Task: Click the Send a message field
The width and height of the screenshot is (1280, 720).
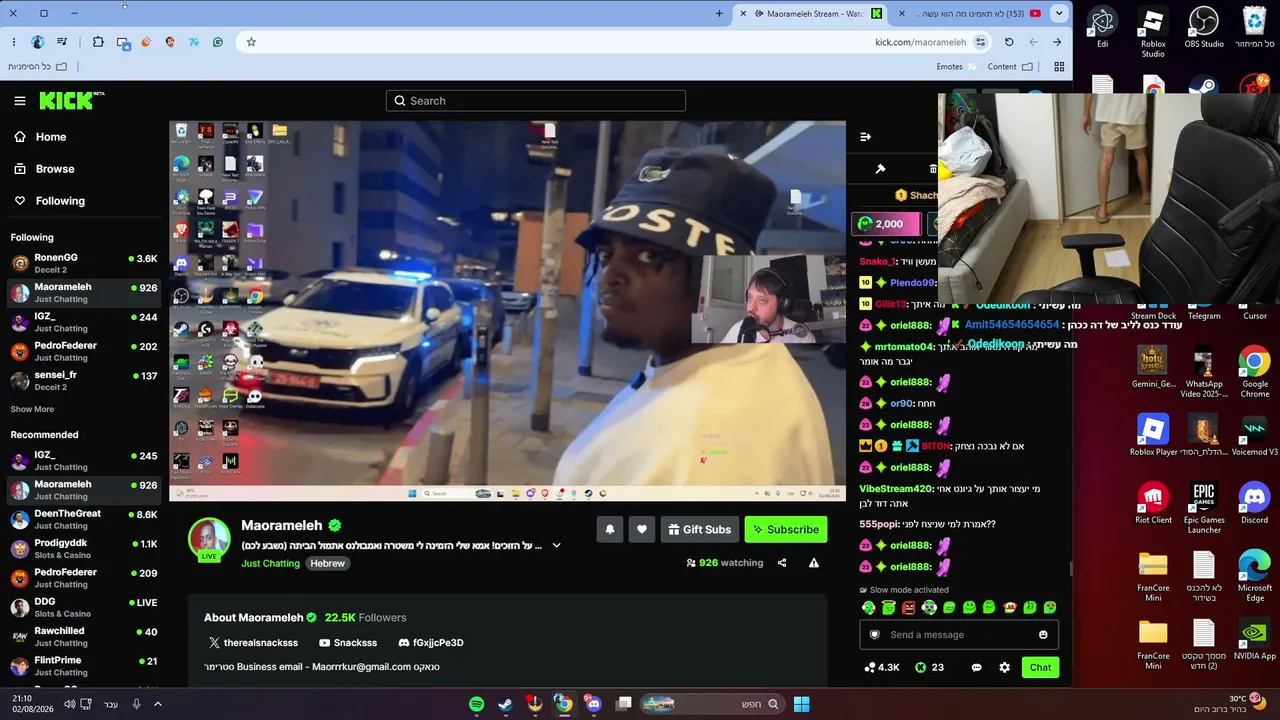Action: (x=959, y=635)
